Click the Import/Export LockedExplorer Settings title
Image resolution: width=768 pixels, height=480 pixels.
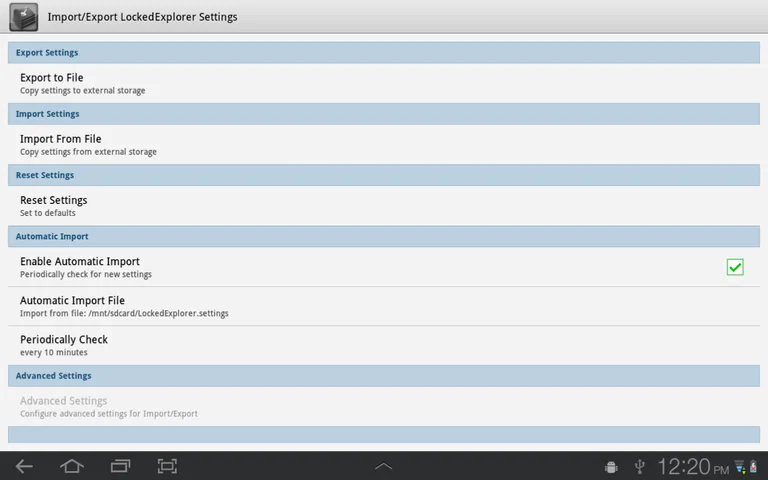coord(142,17)
